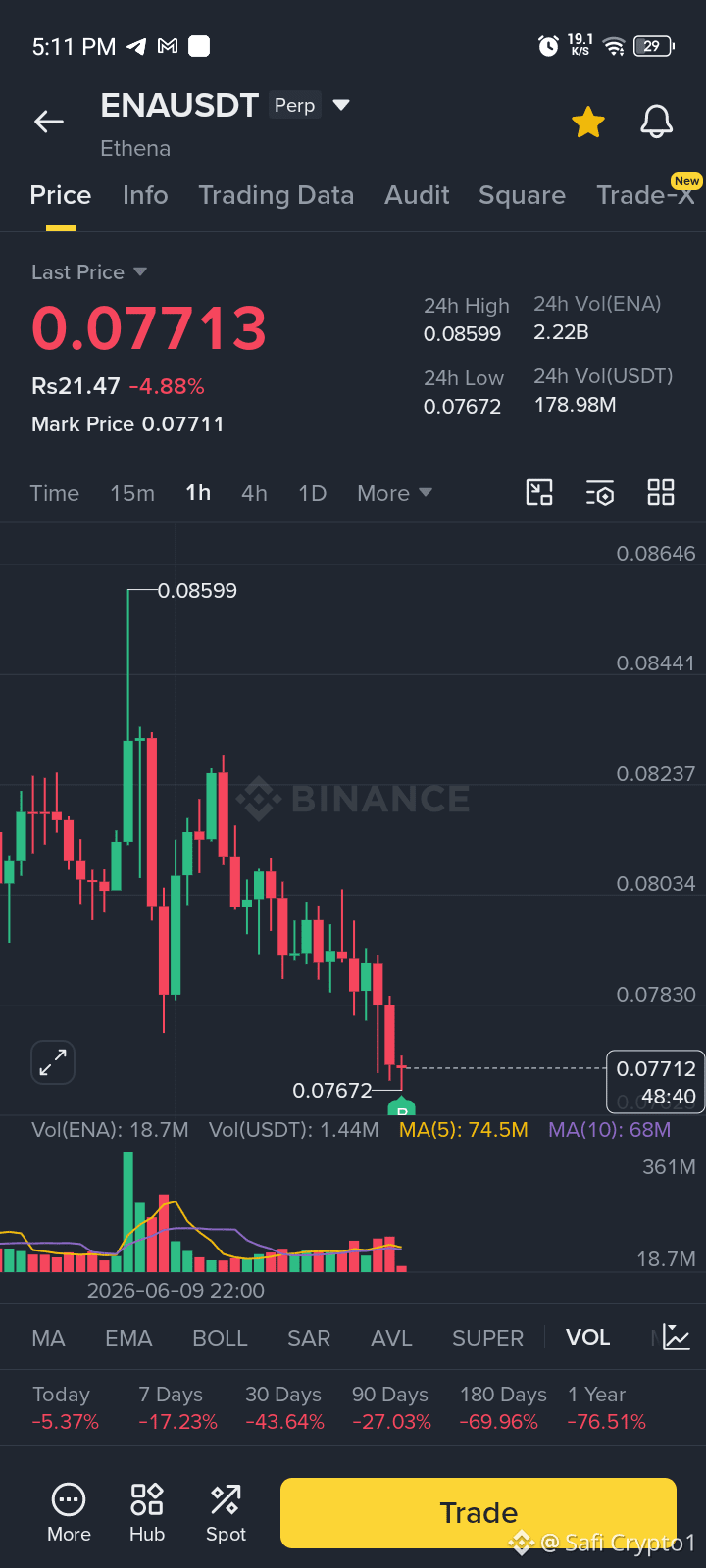Tap the Vol(ENA): 18.7M label
This screenshot has height=1568, width=706.
pos(110,1130)
